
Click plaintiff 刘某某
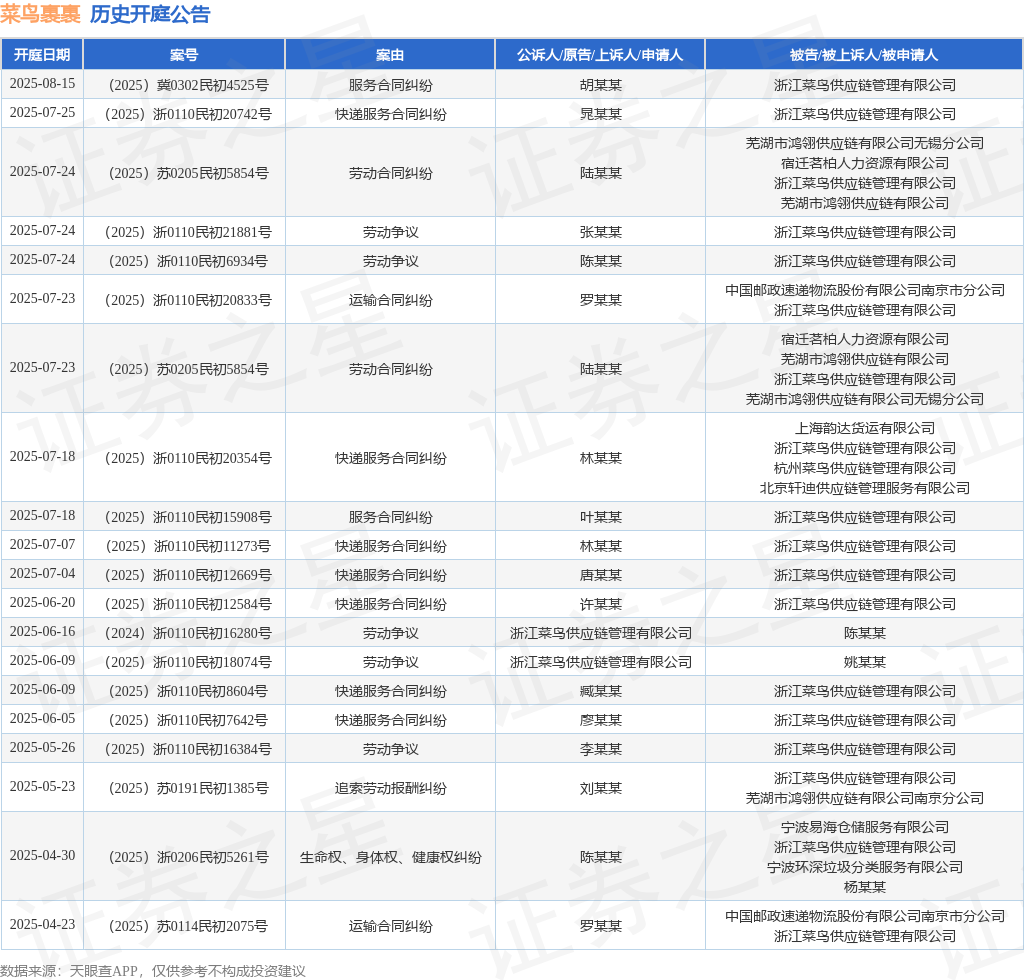tap(601, 789)
